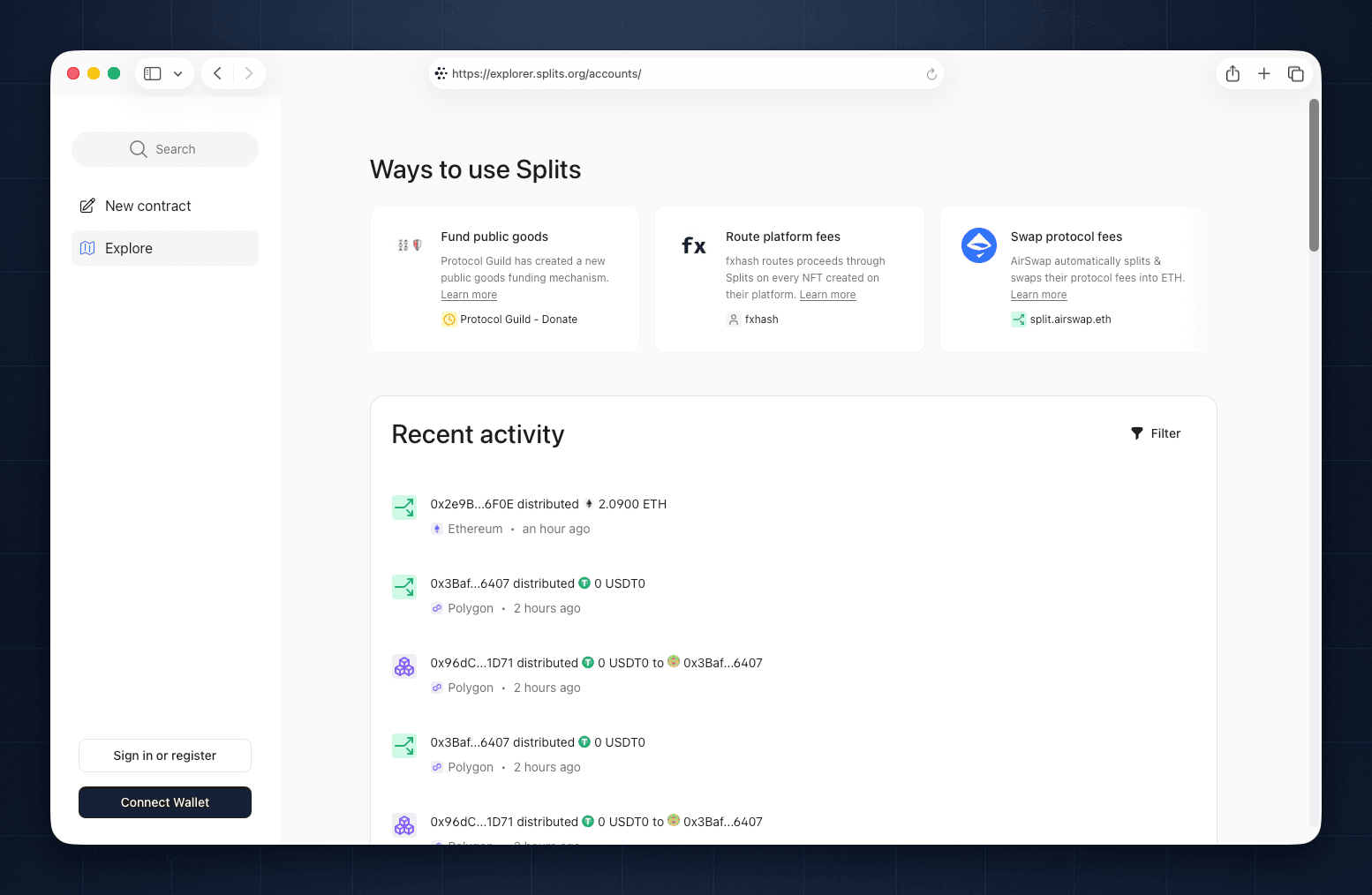
Task: Open address 0x2e9B...6F0E
Action: [x=471, y=504]
